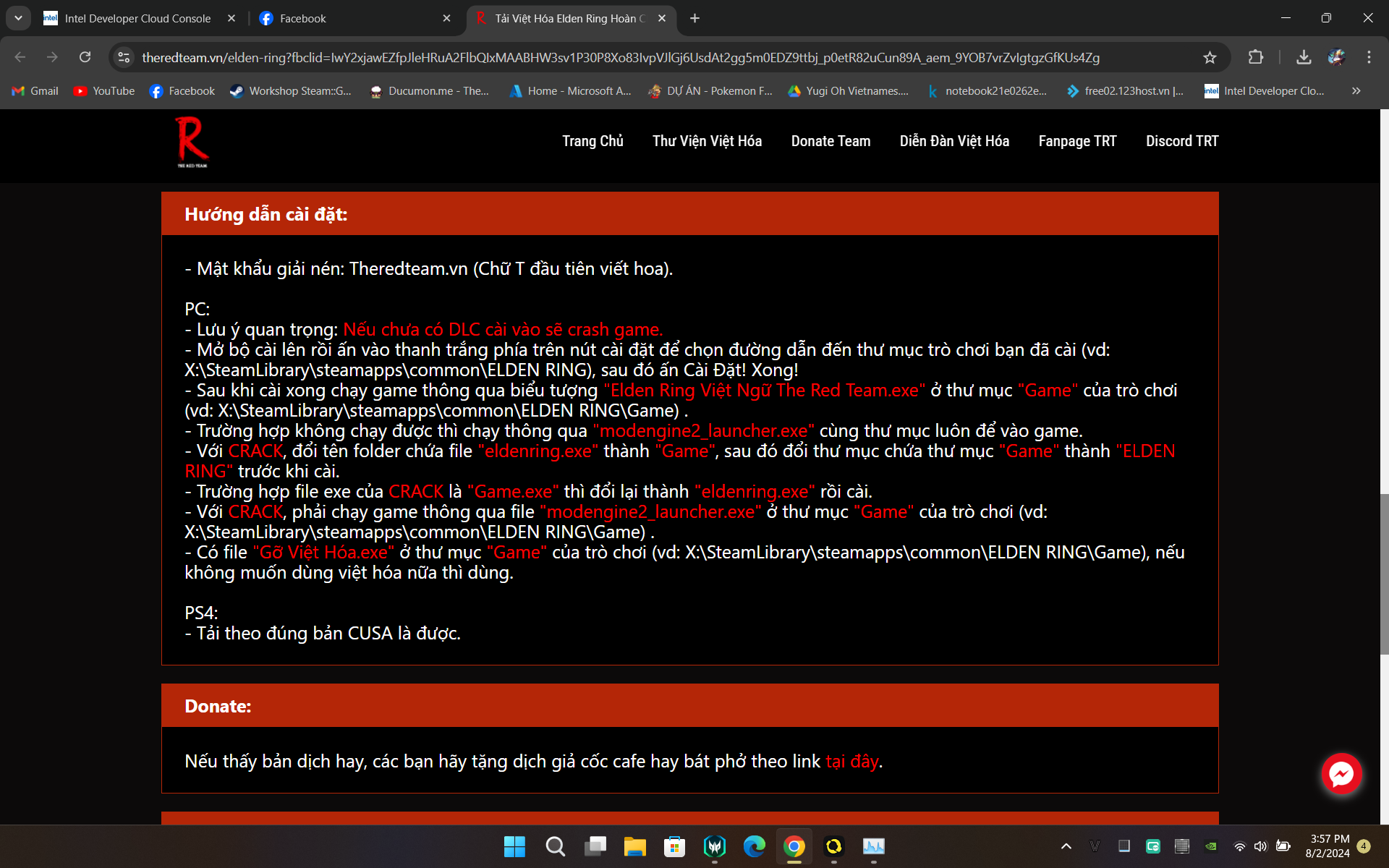Open Home - Microsoft A... bookmark

pyautogui.click(x=570, y=91)
